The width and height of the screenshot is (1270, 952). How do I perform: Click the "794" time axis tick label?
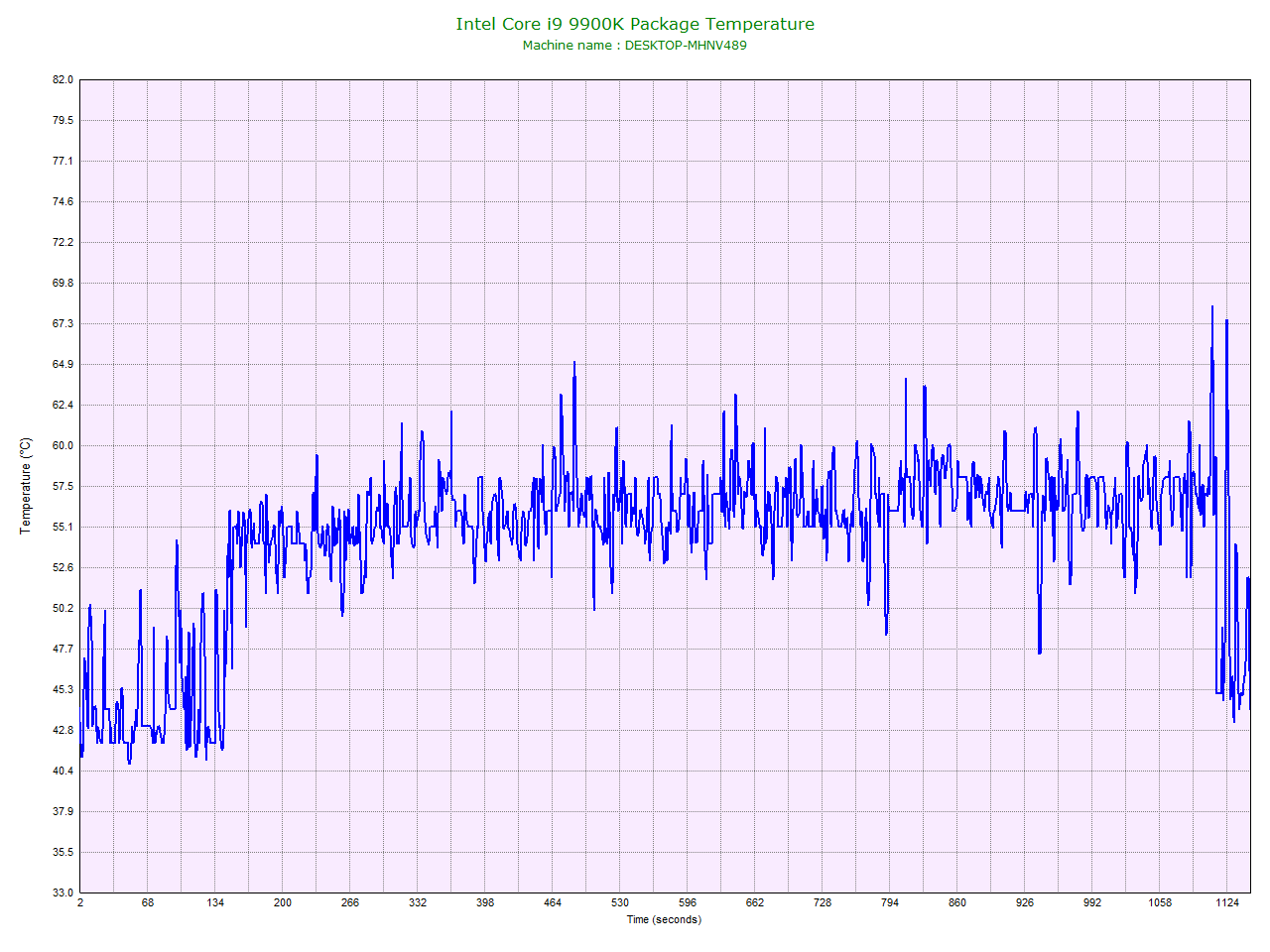pos(890,902)
